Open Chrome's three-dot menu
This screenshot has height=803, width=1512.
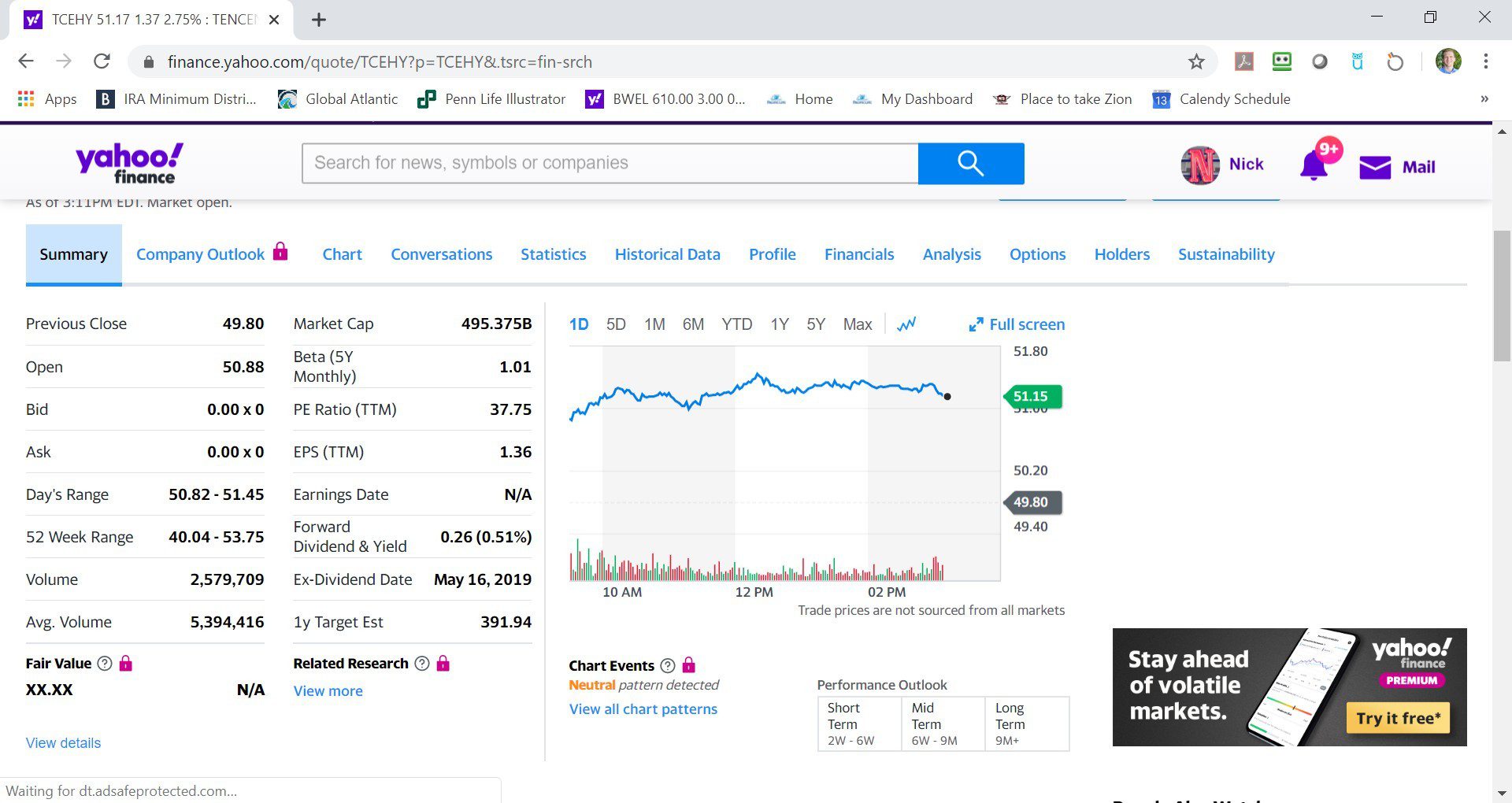pyautogui.click(x=1485, y=61)
